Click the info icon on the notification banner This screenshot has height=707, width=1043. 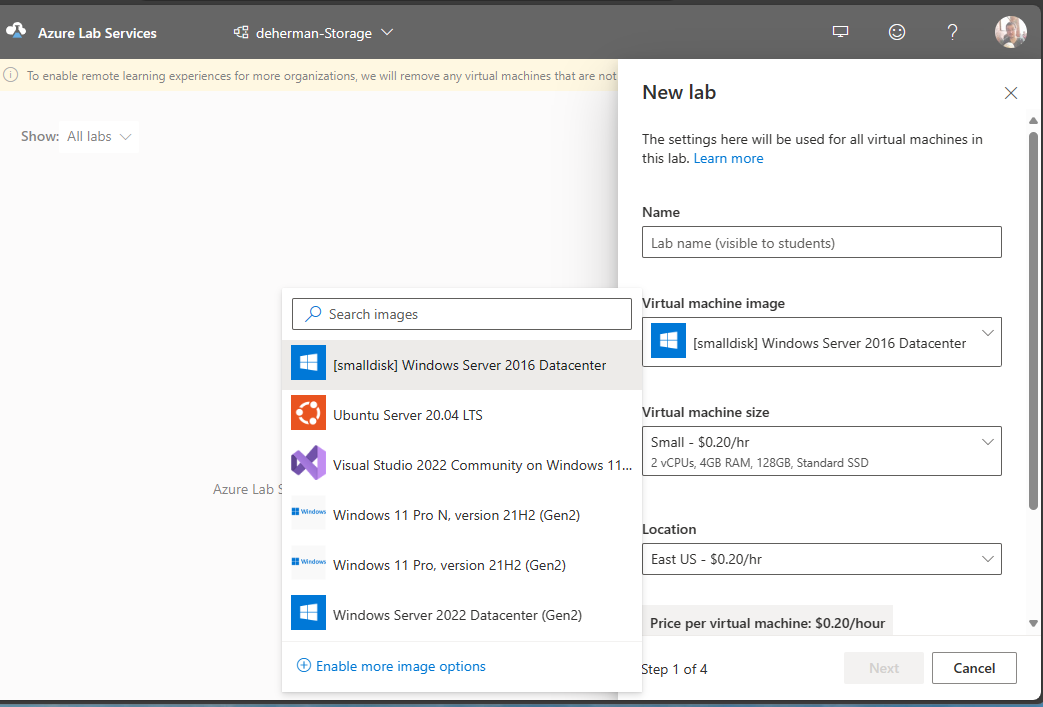click(x=11, y=75)
